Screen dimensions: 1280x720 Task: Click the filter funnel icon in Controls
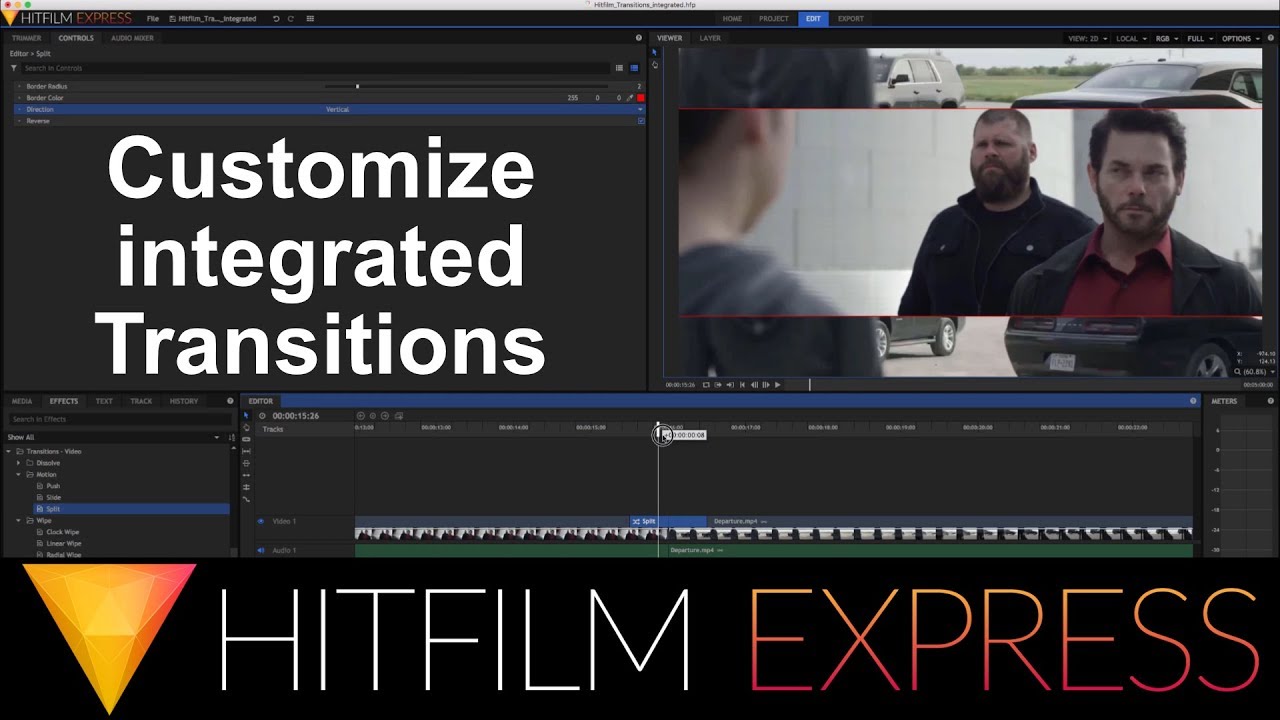click(x=14, y=68)
